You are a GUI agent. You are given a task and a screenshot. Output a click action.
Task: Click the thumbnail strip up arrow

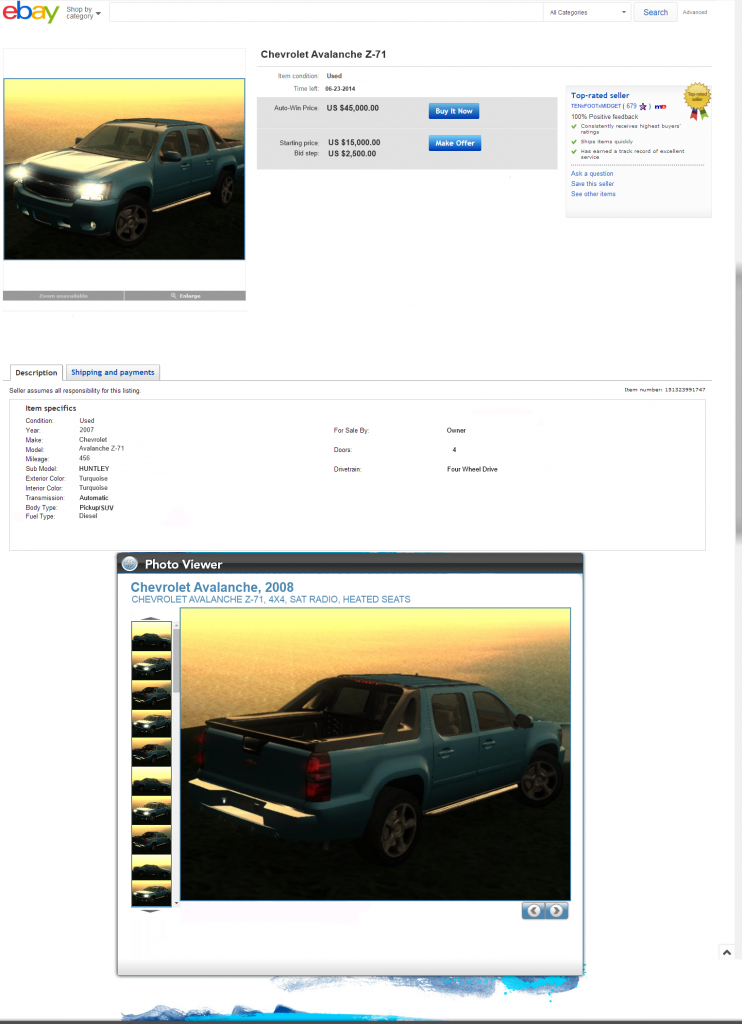(151, 618)
